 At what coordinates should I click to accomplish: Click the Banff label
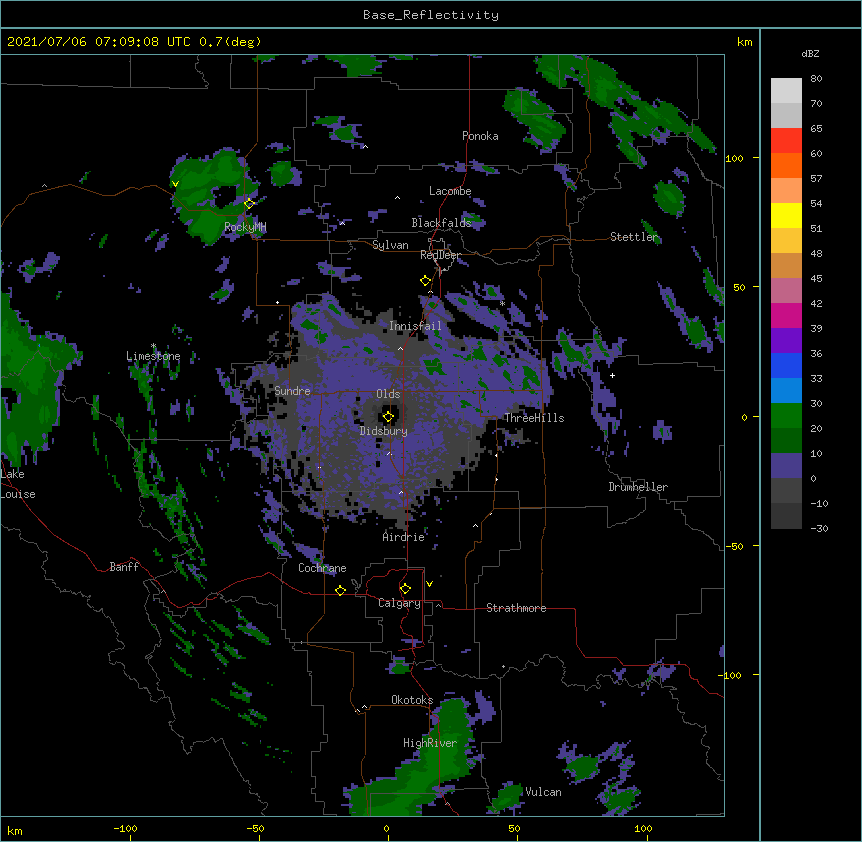(x=124, y=567)
